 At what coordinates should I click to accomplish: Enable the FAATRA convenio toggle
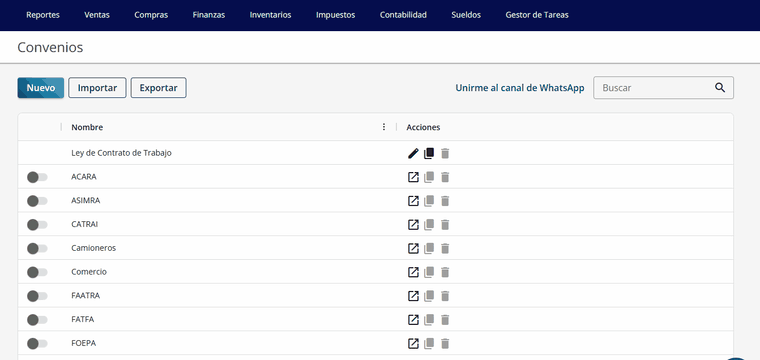pos(37,296)
